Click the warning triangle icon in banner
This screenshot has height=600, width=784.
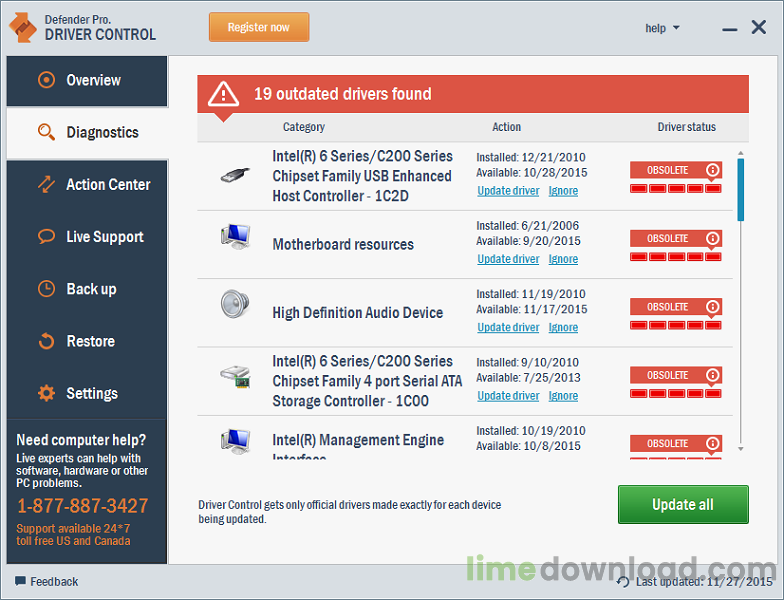[223, 94]
